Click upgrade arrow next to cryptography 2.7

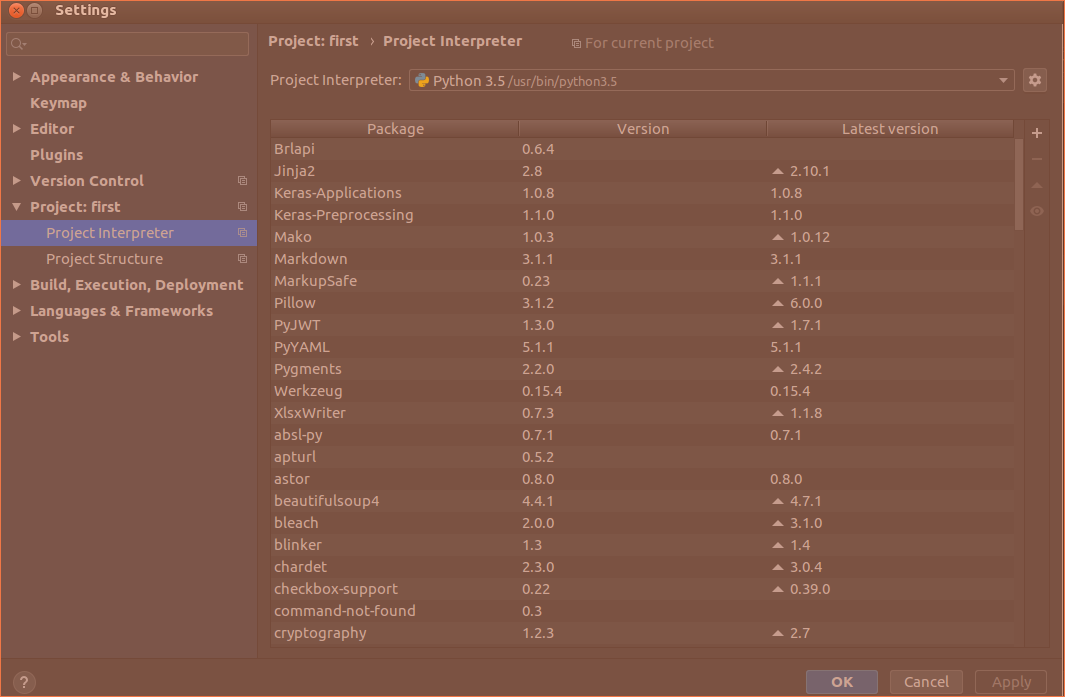tap(778, 633)
